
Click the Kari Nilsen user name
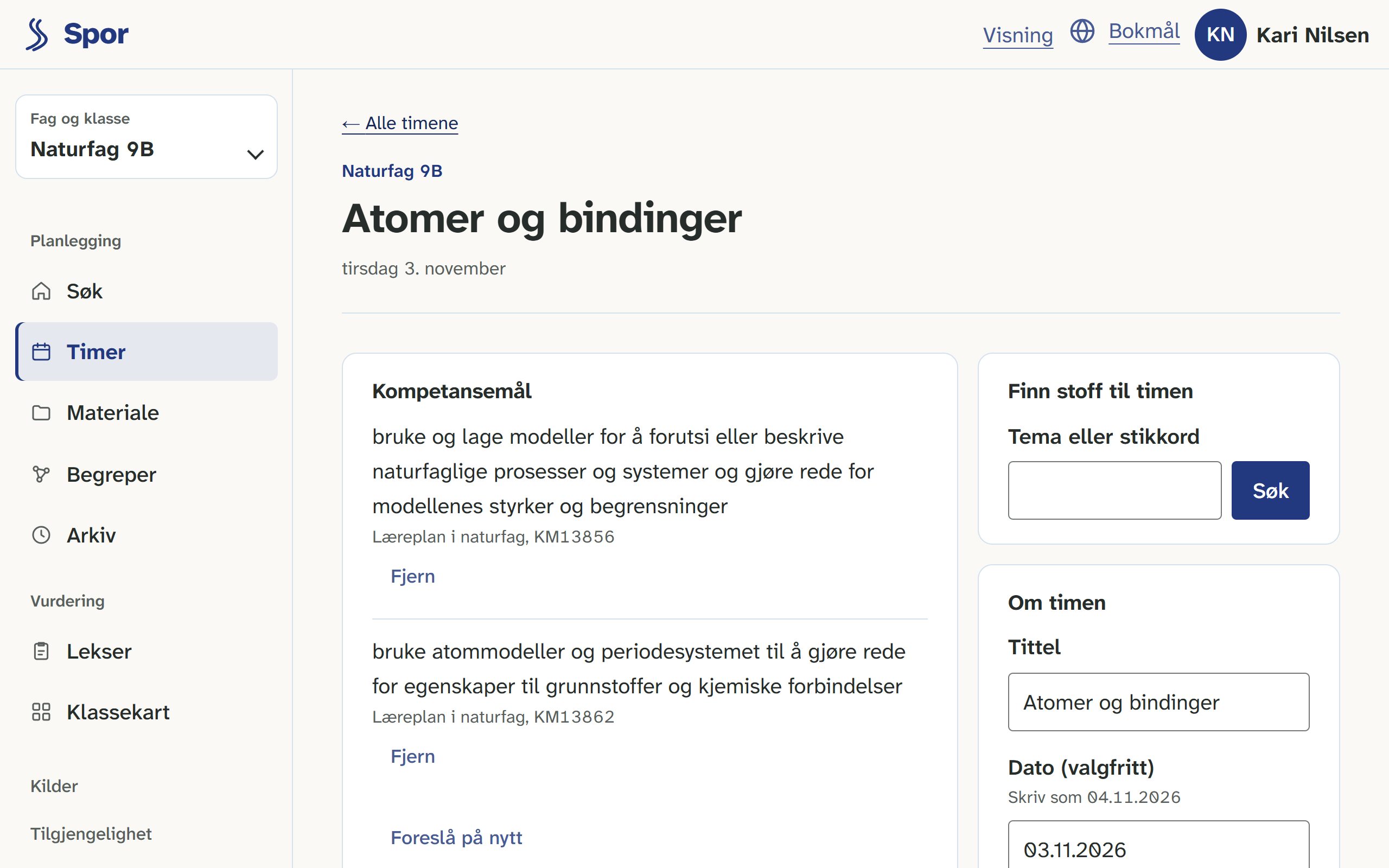coord(1312,35)
